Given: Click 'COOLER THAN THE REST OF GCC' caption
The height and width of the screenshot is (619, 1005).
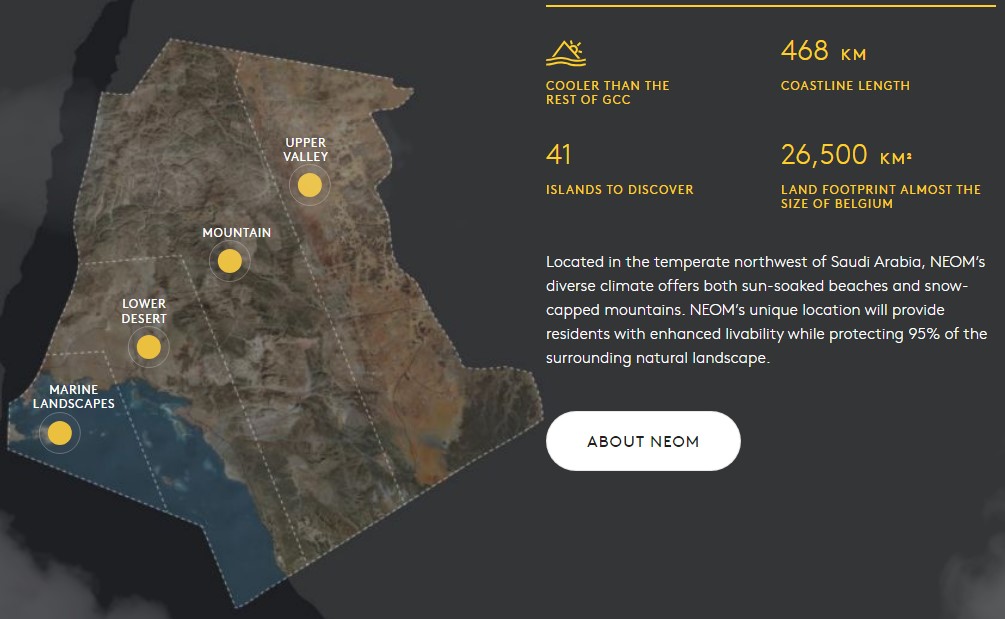Looking at the screenshot, I should (608, 93).
